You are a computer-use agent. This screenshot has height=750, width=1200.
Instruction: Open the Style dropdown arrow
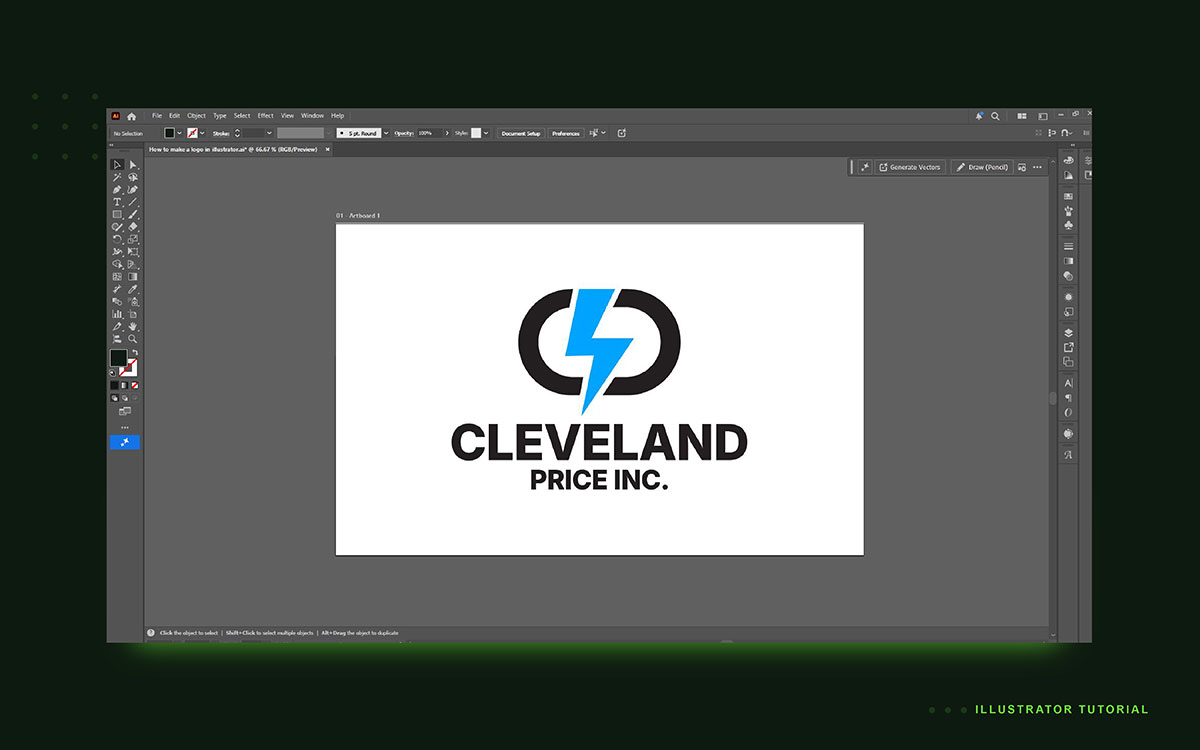[486, 133]
